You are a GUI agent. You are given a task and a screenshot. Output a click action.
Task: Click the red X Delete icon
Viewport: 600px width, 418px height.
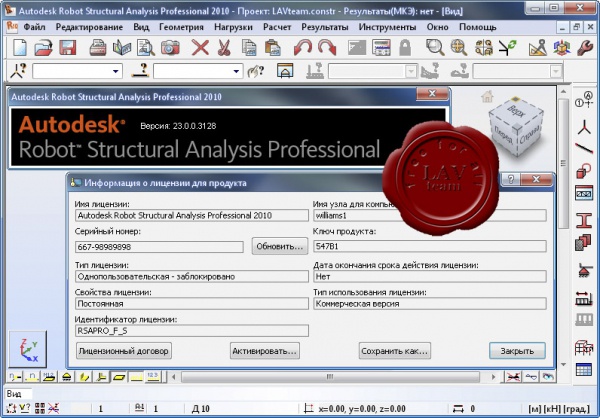[200, 48]
